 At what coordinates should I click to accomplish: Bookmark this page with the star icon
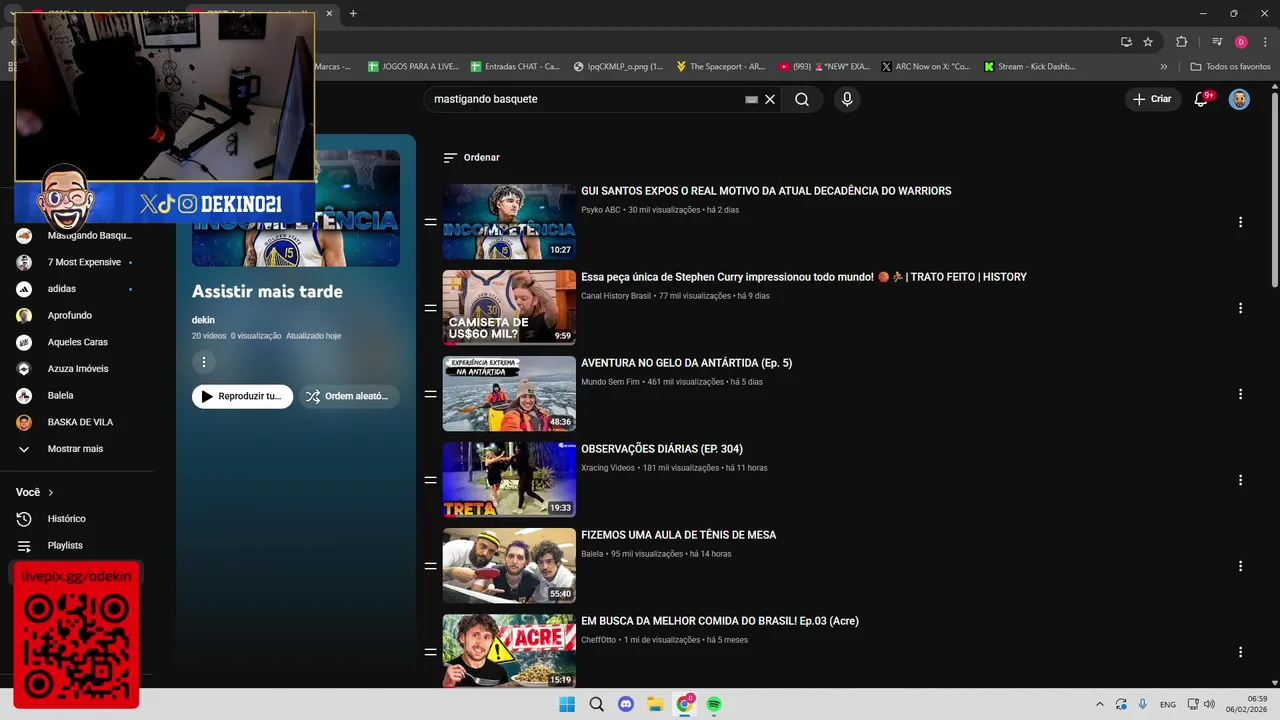1148,42
